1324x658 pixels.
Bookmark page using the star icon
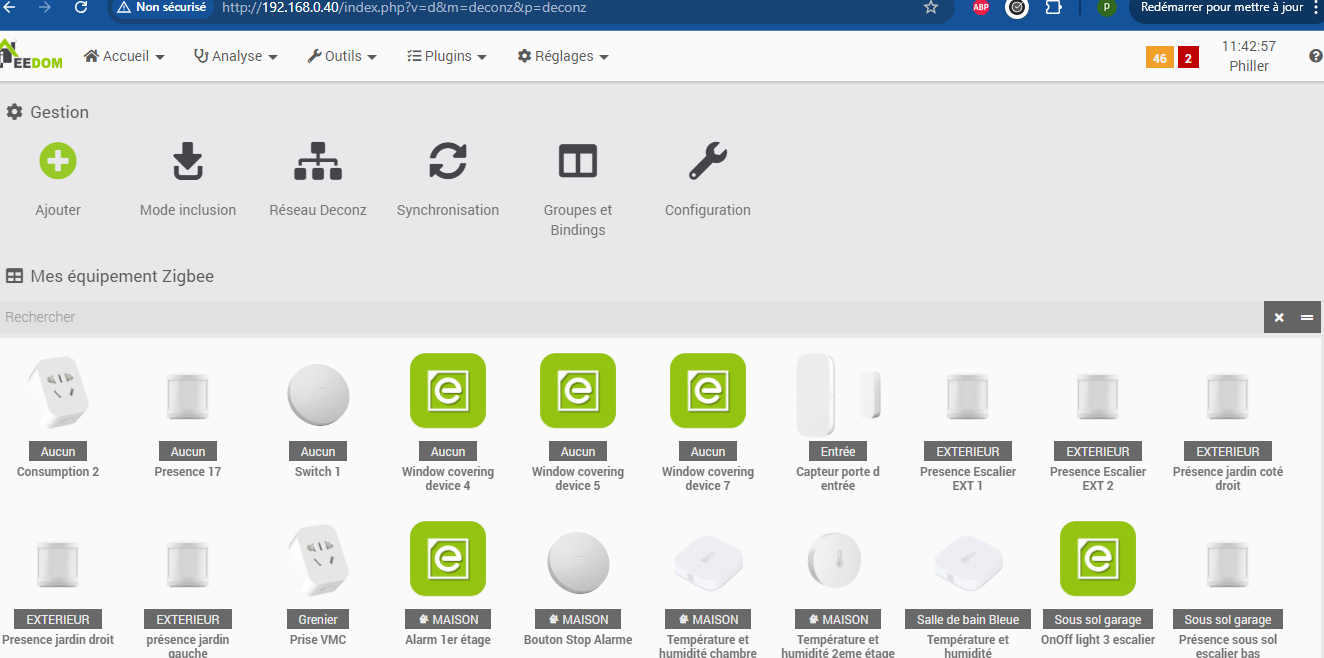pos(931,8)
